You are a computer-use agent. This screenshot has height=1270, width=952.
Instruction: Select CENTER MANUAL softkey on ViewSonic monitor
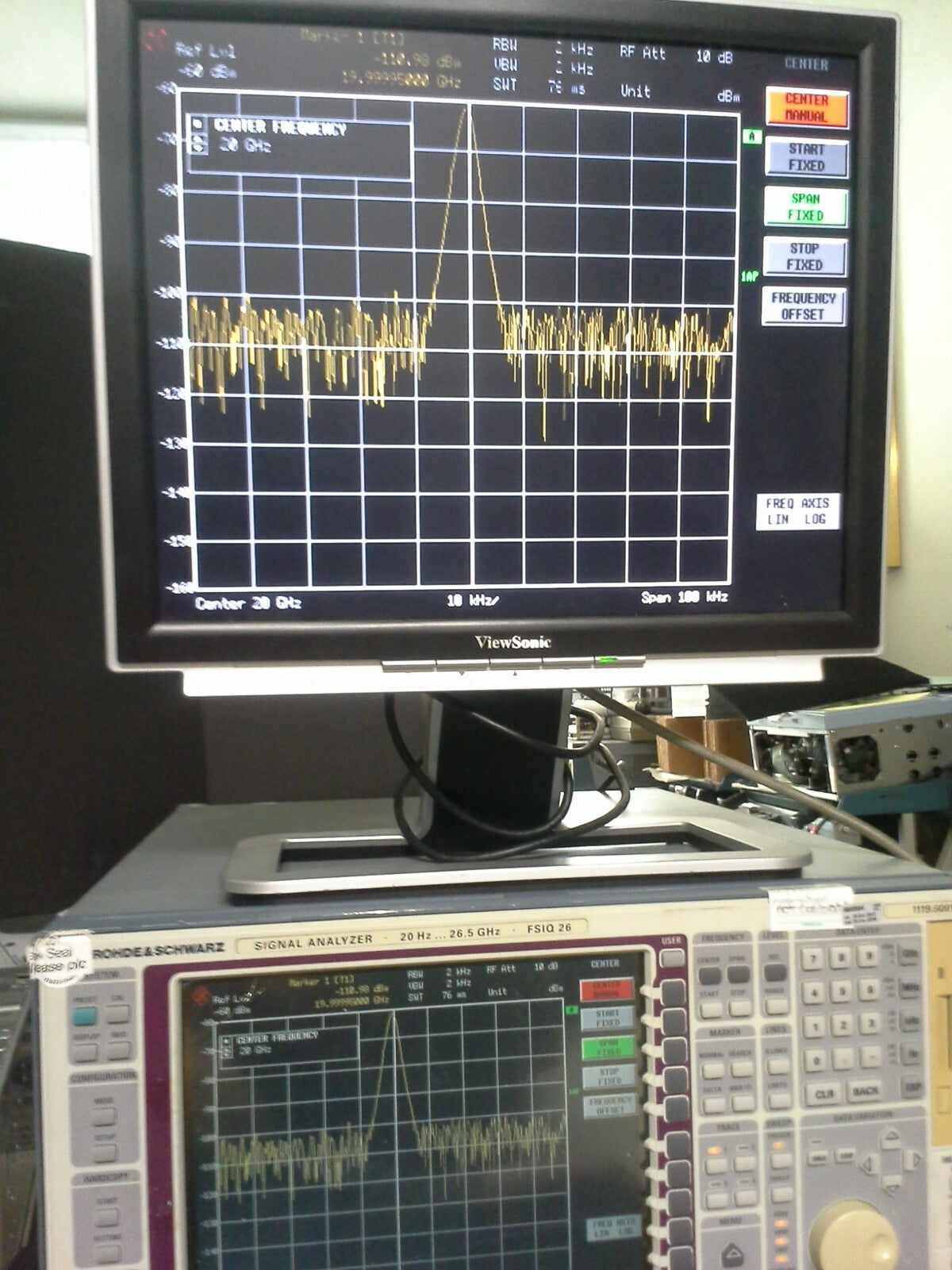click(807, 108)
